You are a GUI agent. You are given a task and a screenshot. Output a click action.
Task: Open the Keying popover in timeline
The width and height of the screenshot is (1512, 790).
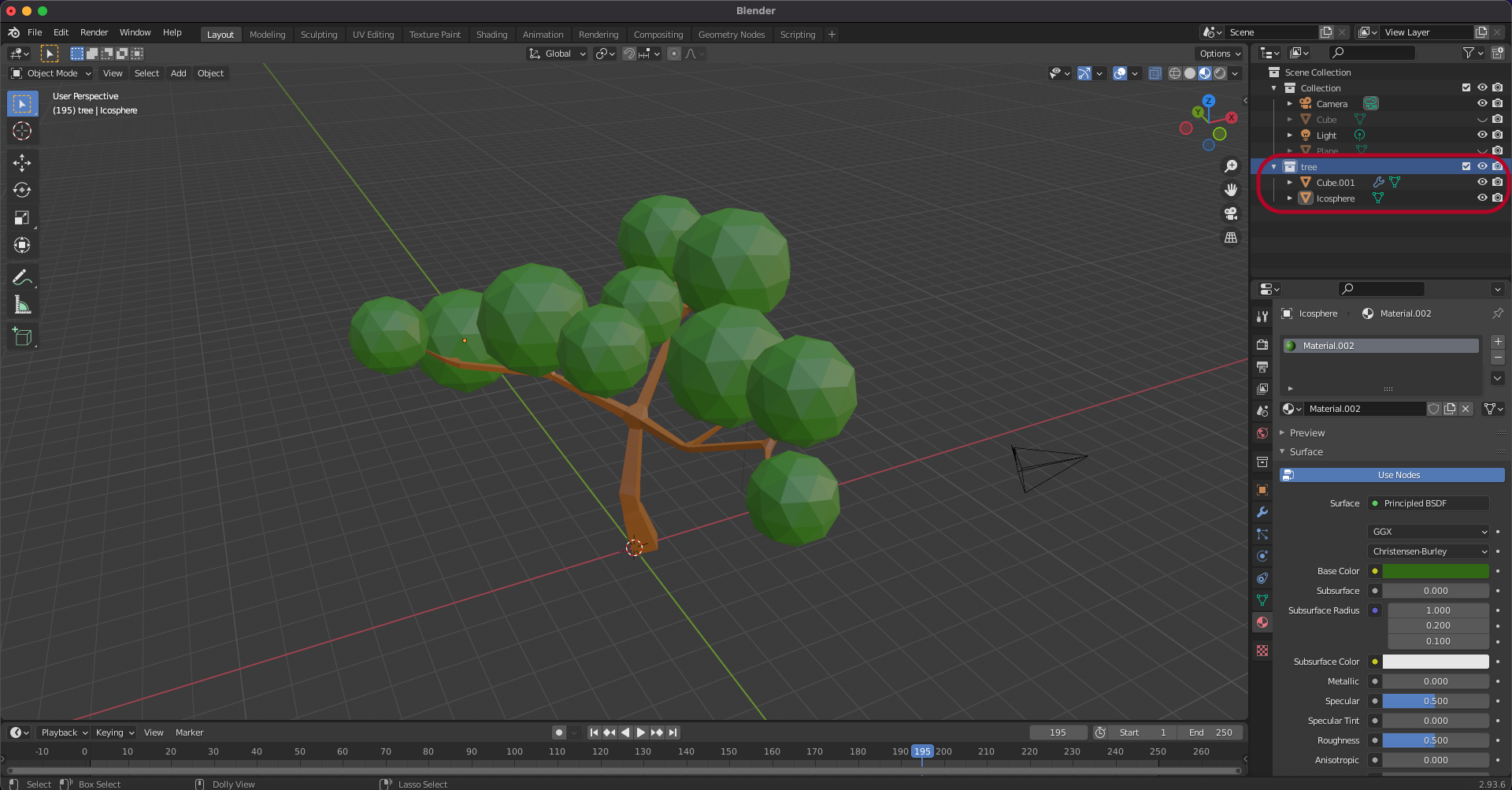[x=114, y=733]
